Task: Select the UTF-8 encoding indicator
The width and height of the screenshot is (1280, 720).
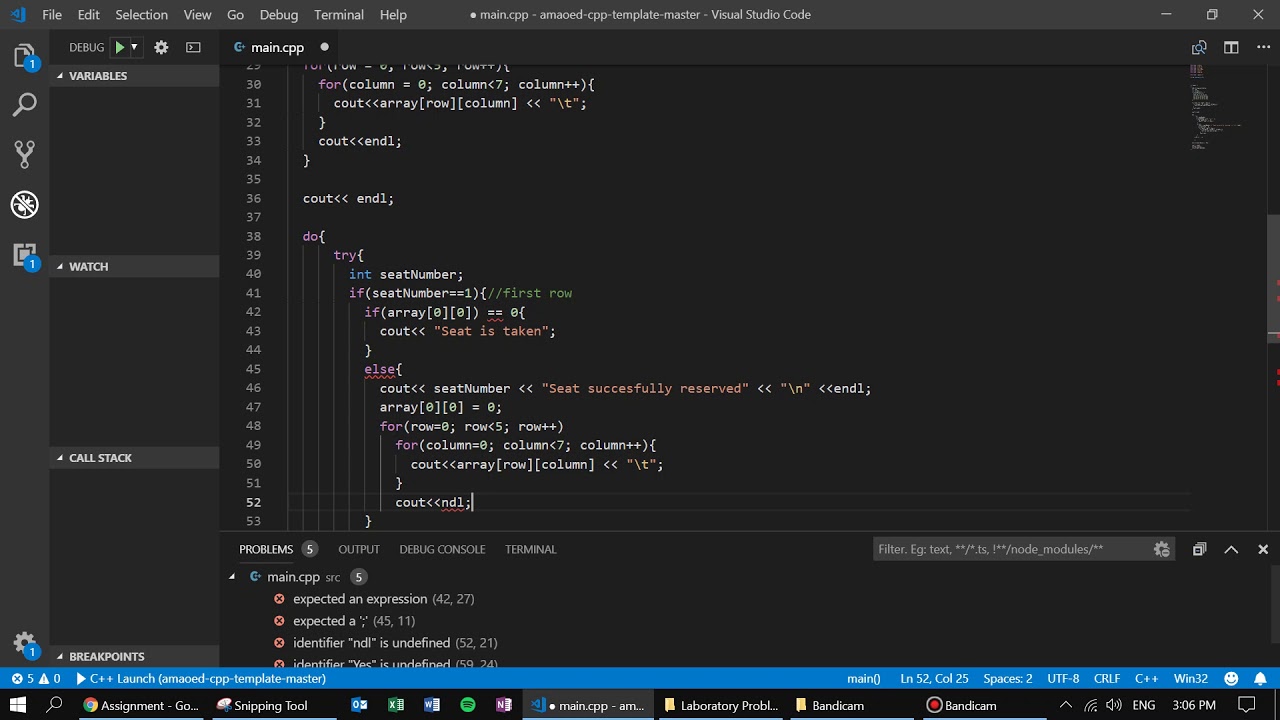Action: click(1063, 678)
